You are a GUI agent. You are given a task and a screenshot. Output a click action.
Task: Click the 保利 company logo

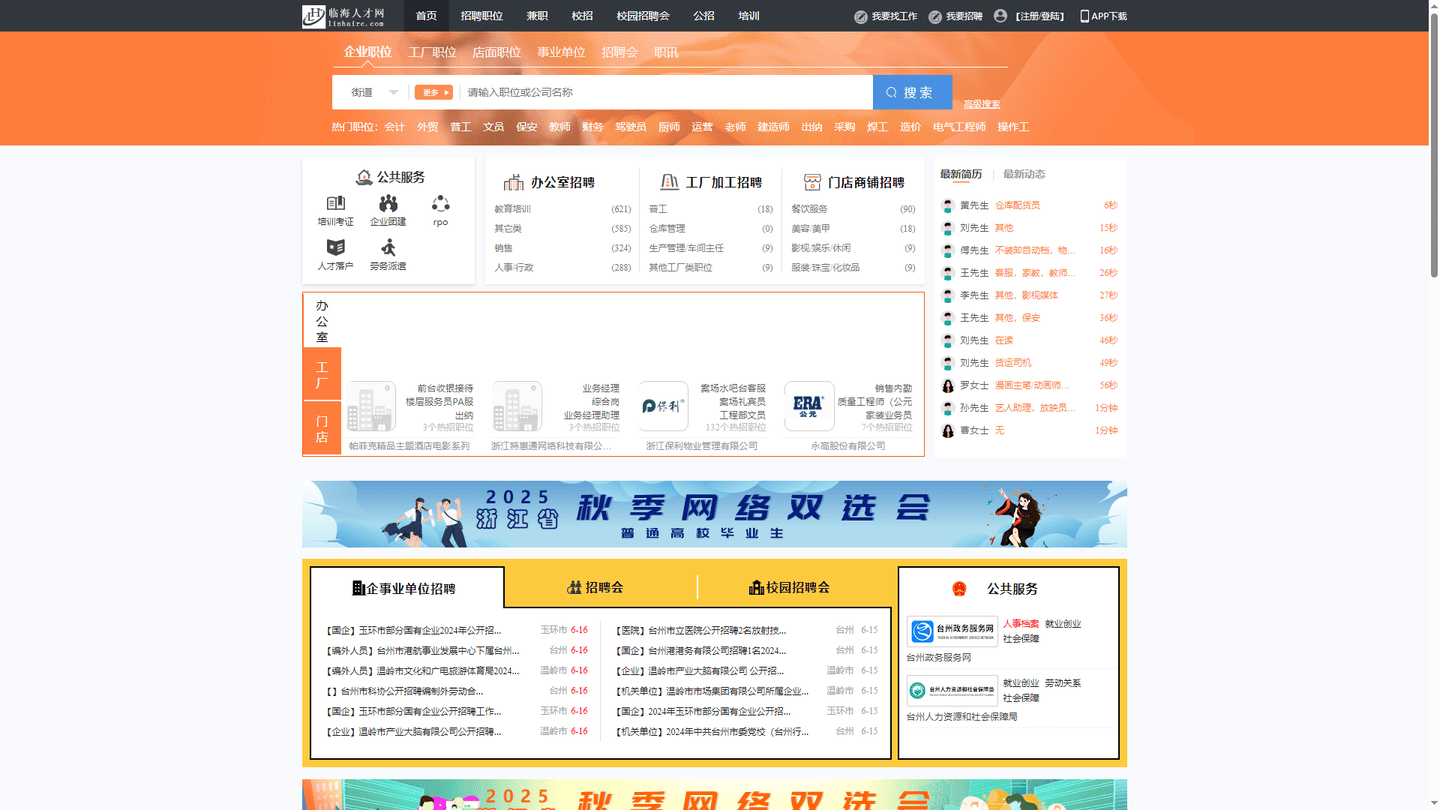pos(664,406)
